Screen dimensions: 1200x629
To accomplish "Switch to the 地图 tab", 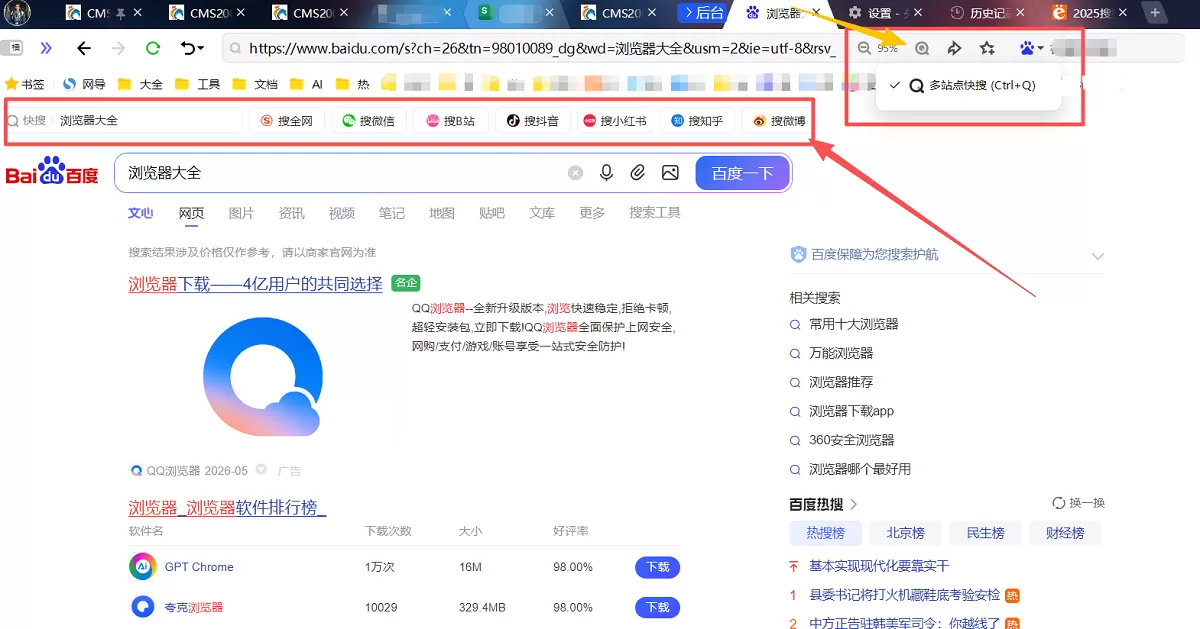I will [x=442, y=213].
